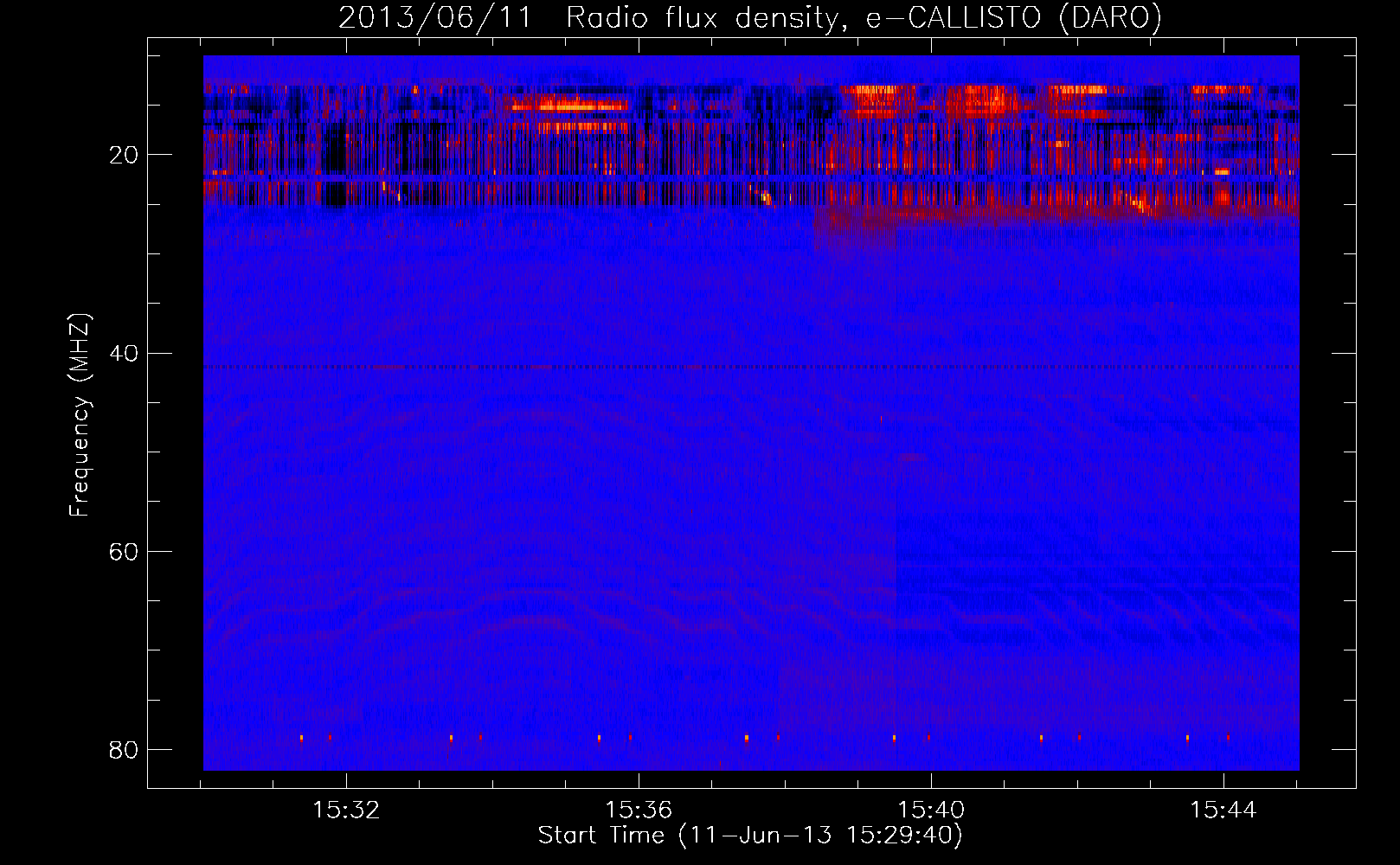Click the 40 frequency tick label
Image resolution: width=1400 pixels, height=865 pixels.
(x=124, y=354)
